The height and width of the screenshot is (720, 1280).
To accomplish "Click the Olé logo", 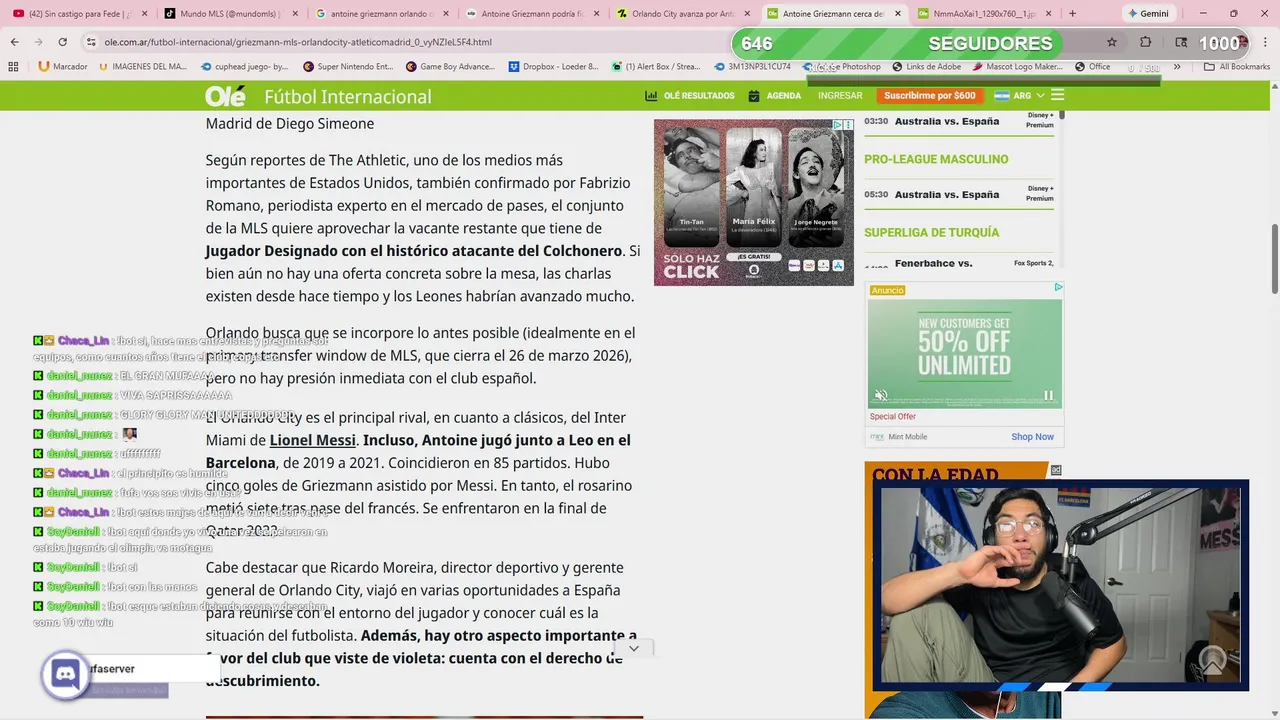I will [x=225, y=96].
